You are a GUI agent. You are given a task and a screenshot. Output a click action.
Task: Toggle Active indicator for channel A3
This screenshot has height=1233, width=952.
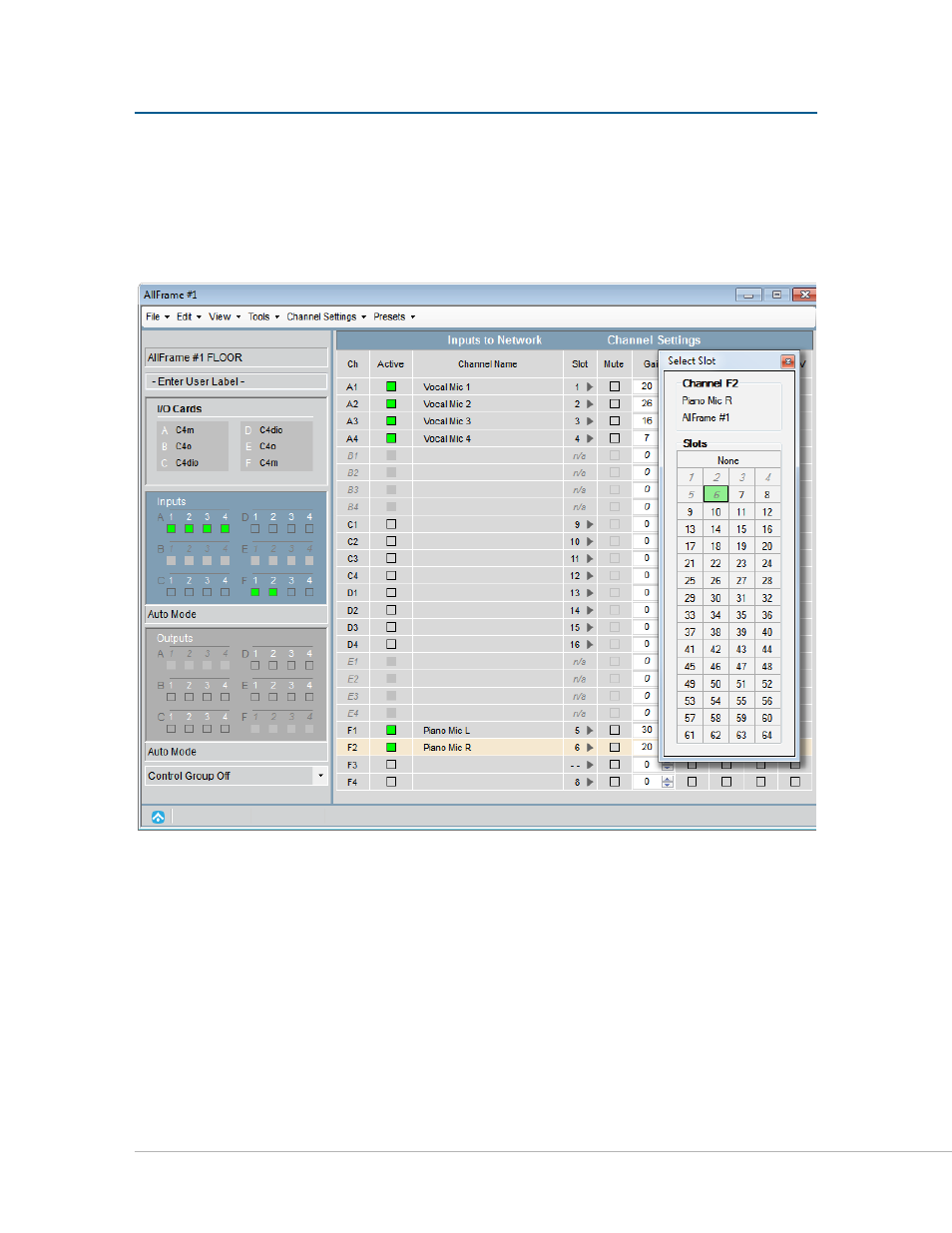coord(391,421)
